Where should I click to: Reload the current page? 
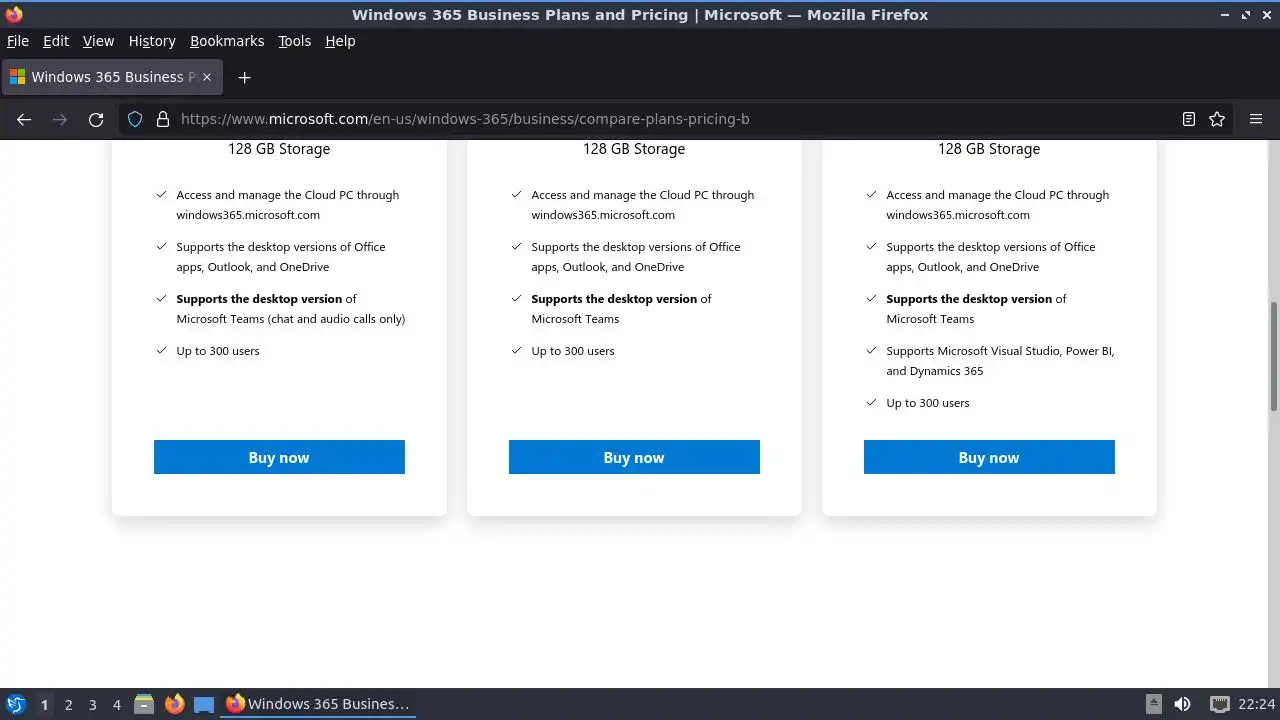(x=96, y=119)
